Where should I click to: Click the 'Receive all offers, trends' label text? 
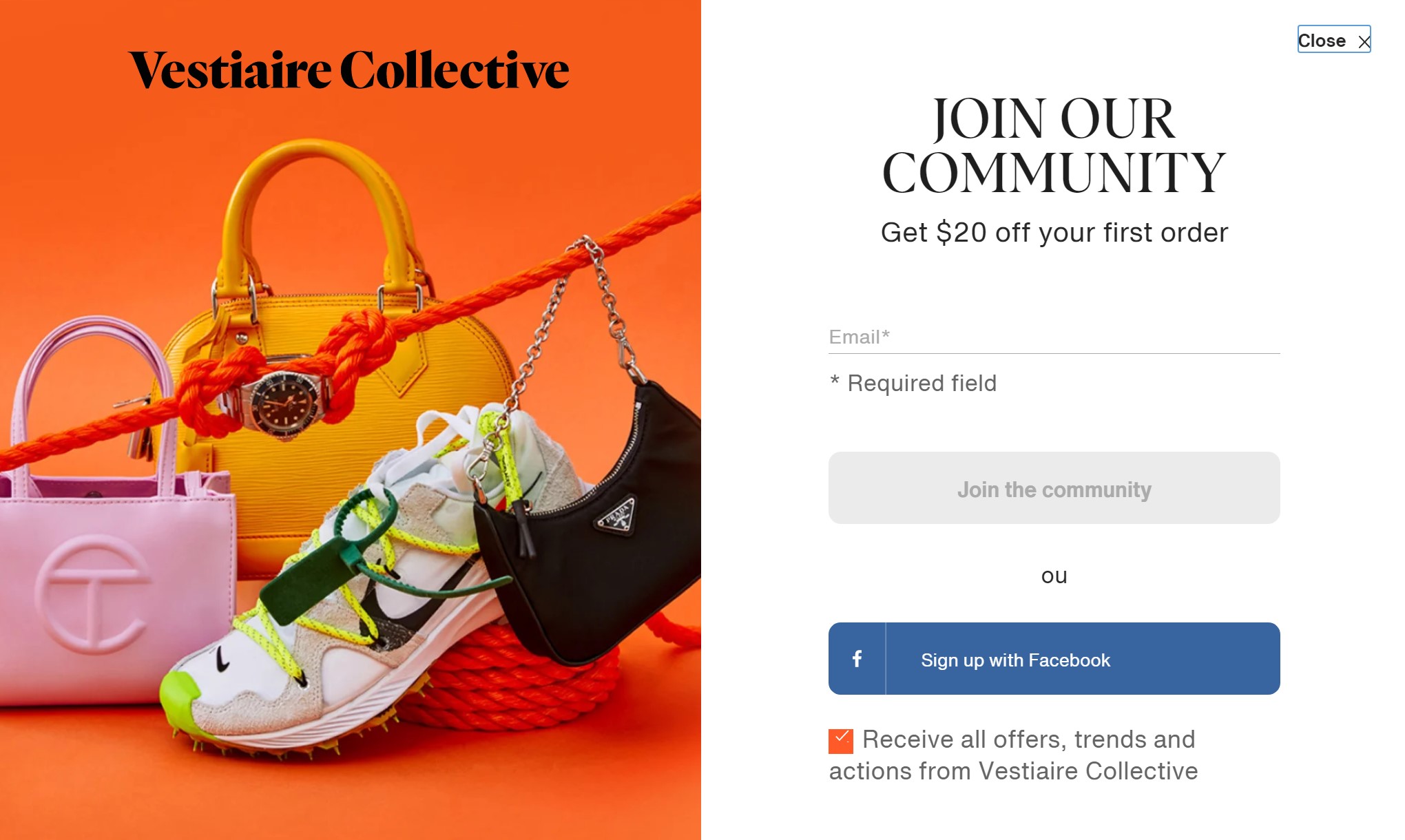coord(1013,755)
